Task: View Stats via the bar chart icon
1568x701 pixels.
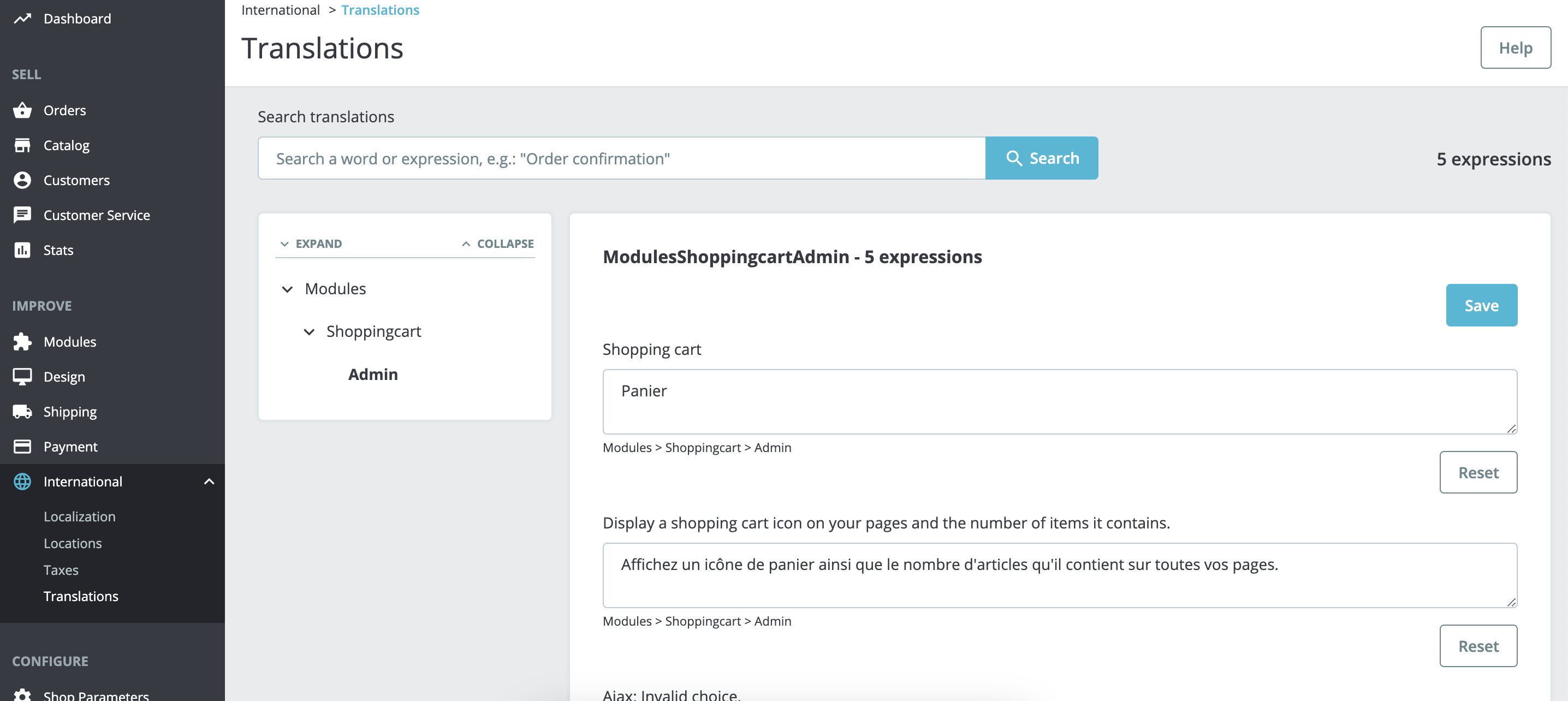Action: point(22,249)
